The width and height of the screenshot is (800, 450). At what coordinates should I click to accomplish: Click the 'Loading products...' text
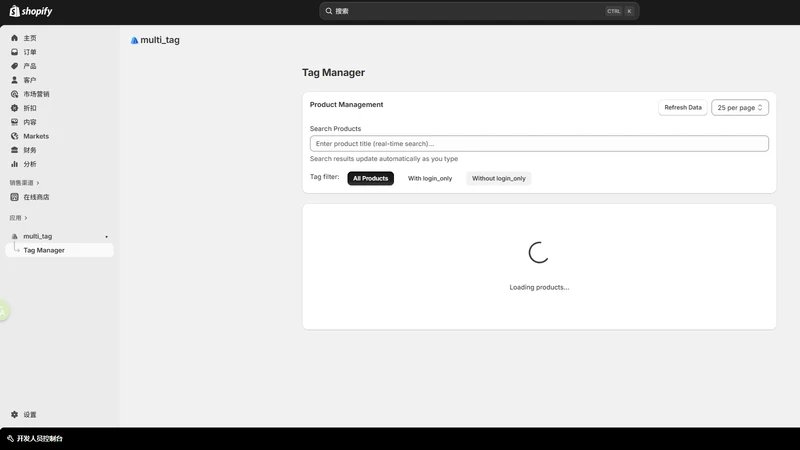pyautogui.click(x=539, y=287)
